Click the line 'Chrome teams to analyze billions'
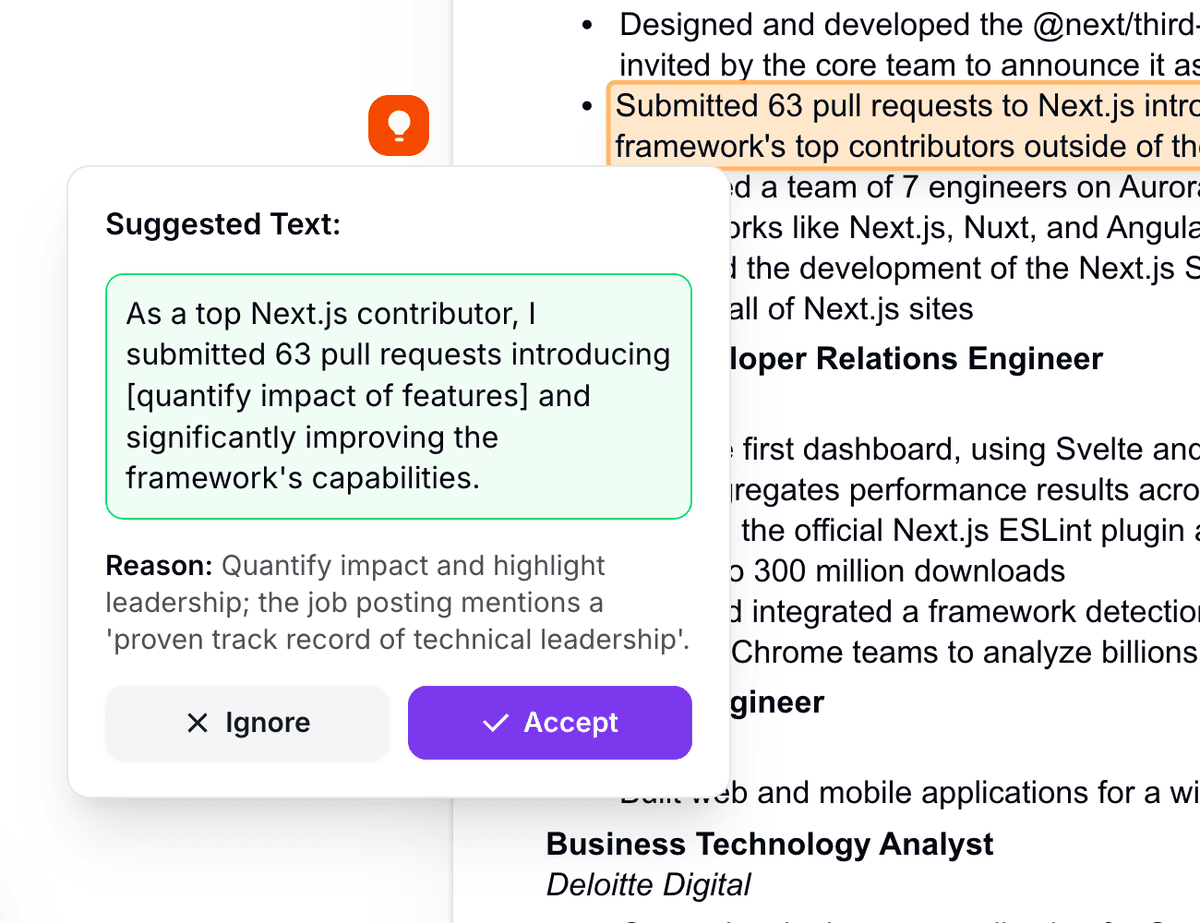Screen dimensions: 1200x923 click(965, 653)
